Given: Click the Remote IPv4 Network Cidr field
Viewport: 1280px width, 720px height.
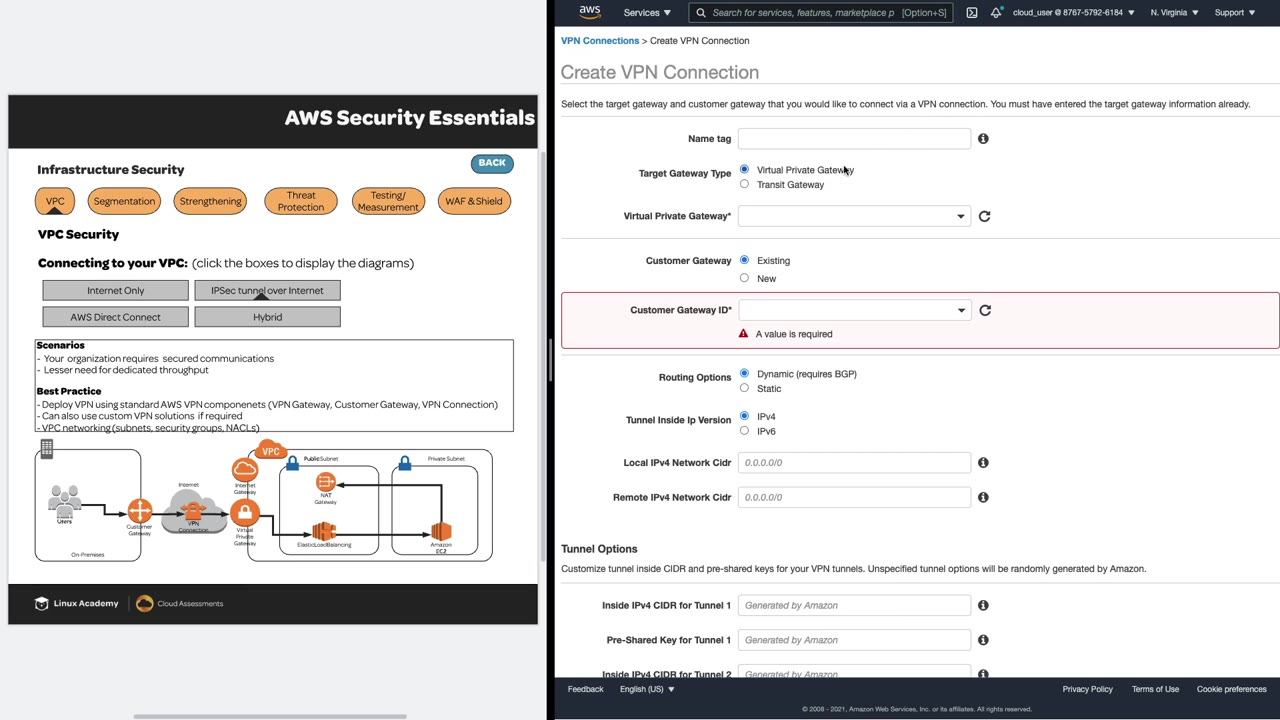Looking at the screenshot, I should (x=854, y=497).
